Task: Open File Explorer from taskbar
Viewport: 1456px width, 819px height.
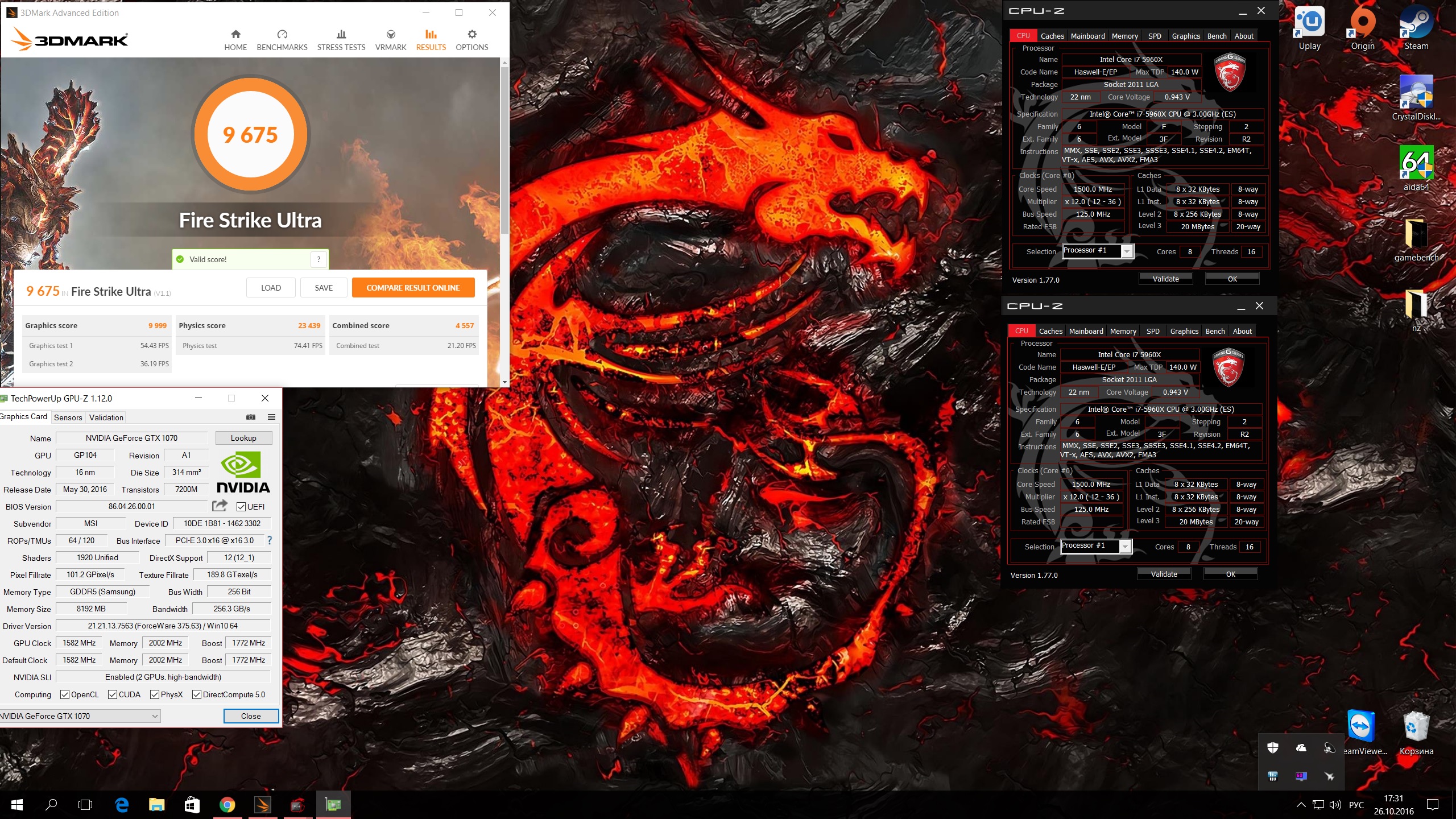Action: 156,805
